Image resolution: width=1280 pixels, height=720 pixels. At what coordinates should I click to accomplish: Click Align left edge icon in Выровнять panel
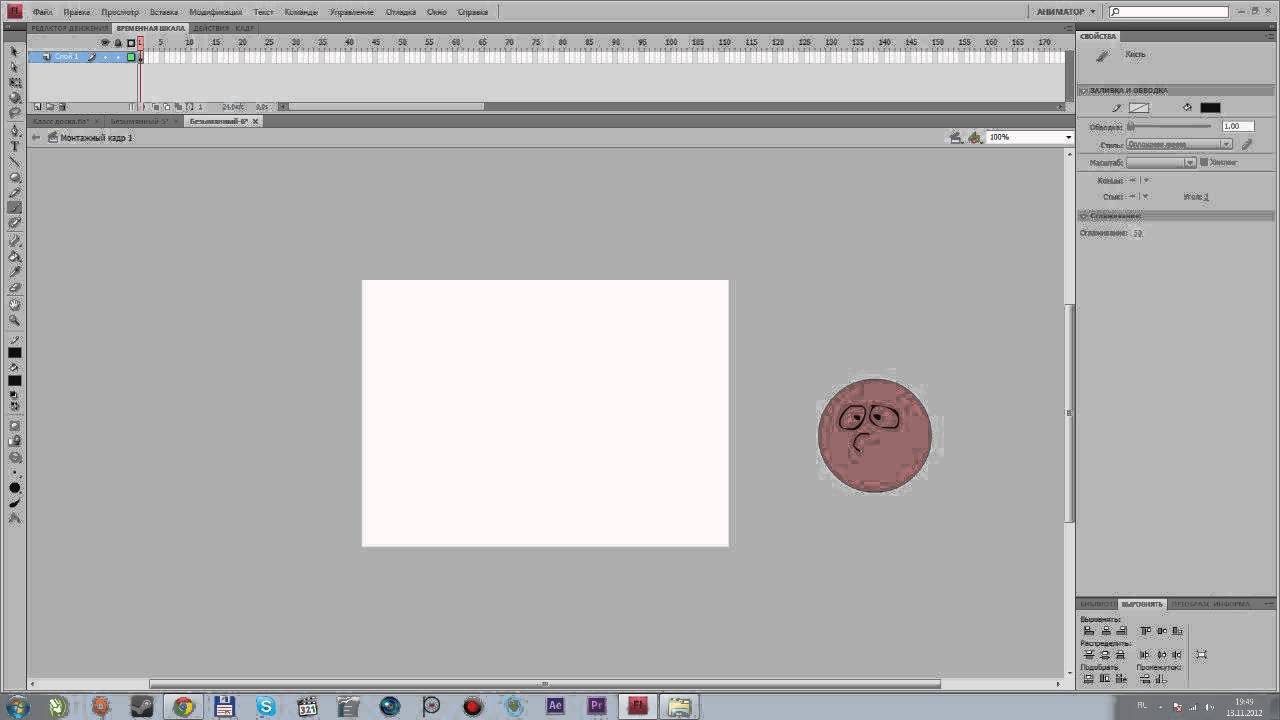pyautogui.click(x=1089, y=630)
